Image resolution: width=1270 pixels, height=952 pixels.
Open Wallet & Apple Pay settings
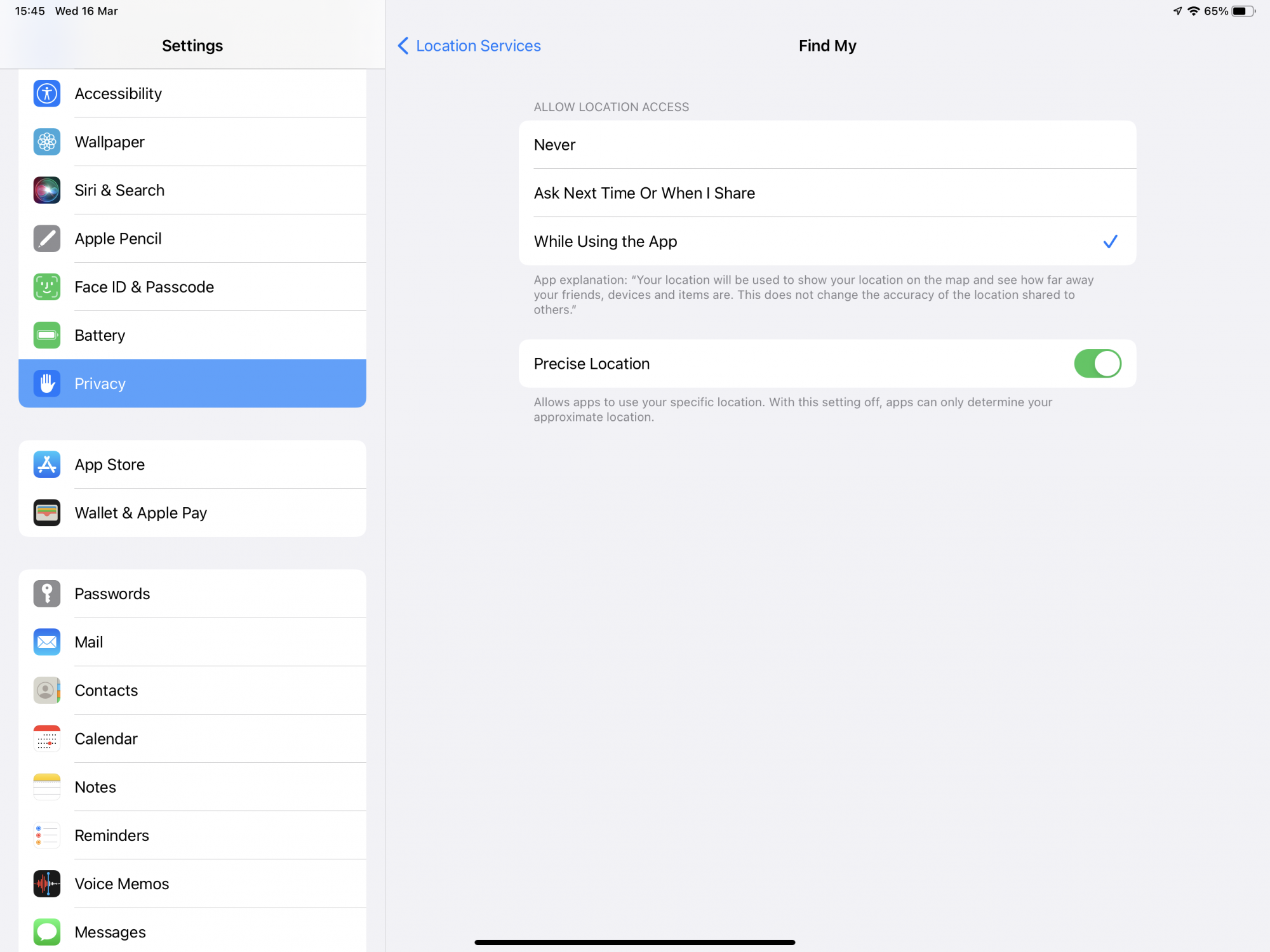[192, 513]
